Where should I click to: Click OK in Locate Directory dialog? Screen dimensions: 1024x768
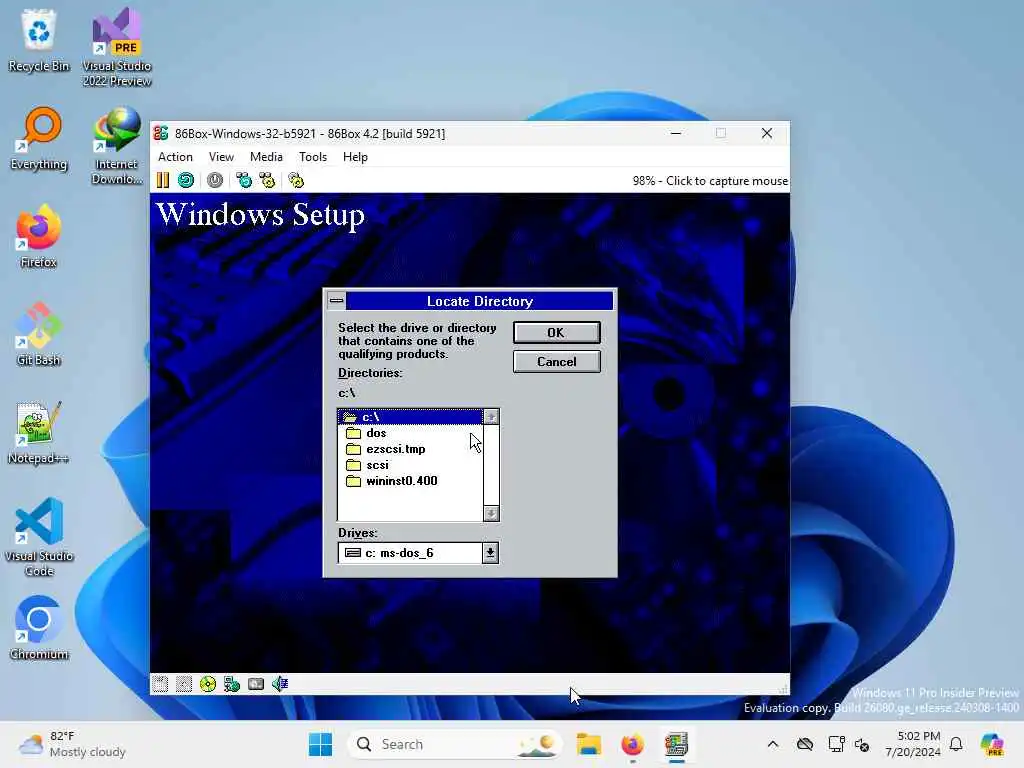556,332
